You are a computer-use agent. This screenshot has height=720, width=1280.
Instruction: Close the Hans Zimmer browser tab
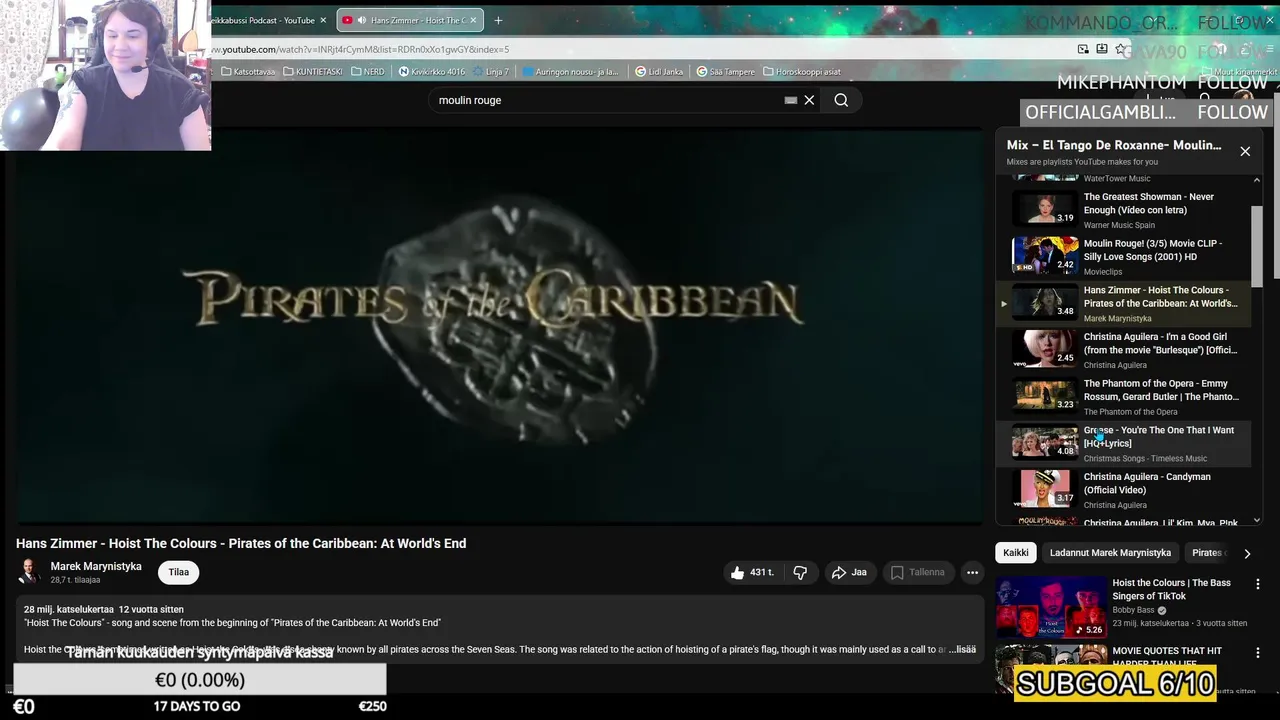(x=474, y=20)
